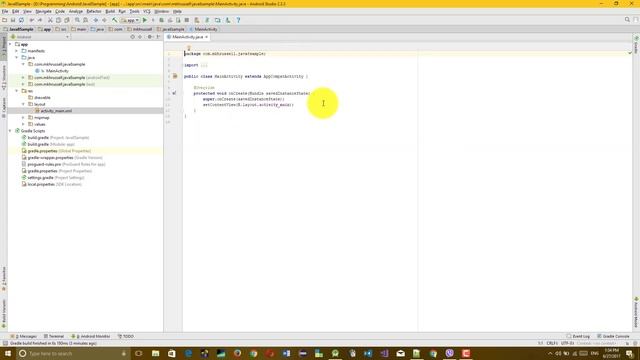The height and width of the screenshot is (360, 640).
Task: Open the VCS menu
Action: click(x=147, y=11)
